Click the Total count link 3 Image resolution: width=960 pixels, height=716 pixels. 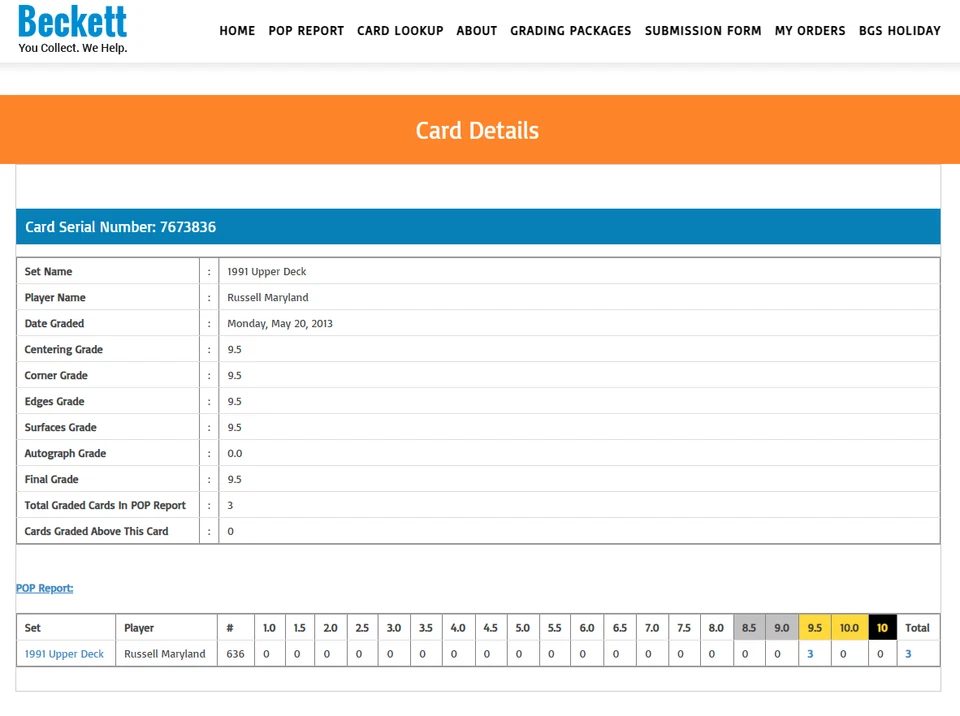908,654
